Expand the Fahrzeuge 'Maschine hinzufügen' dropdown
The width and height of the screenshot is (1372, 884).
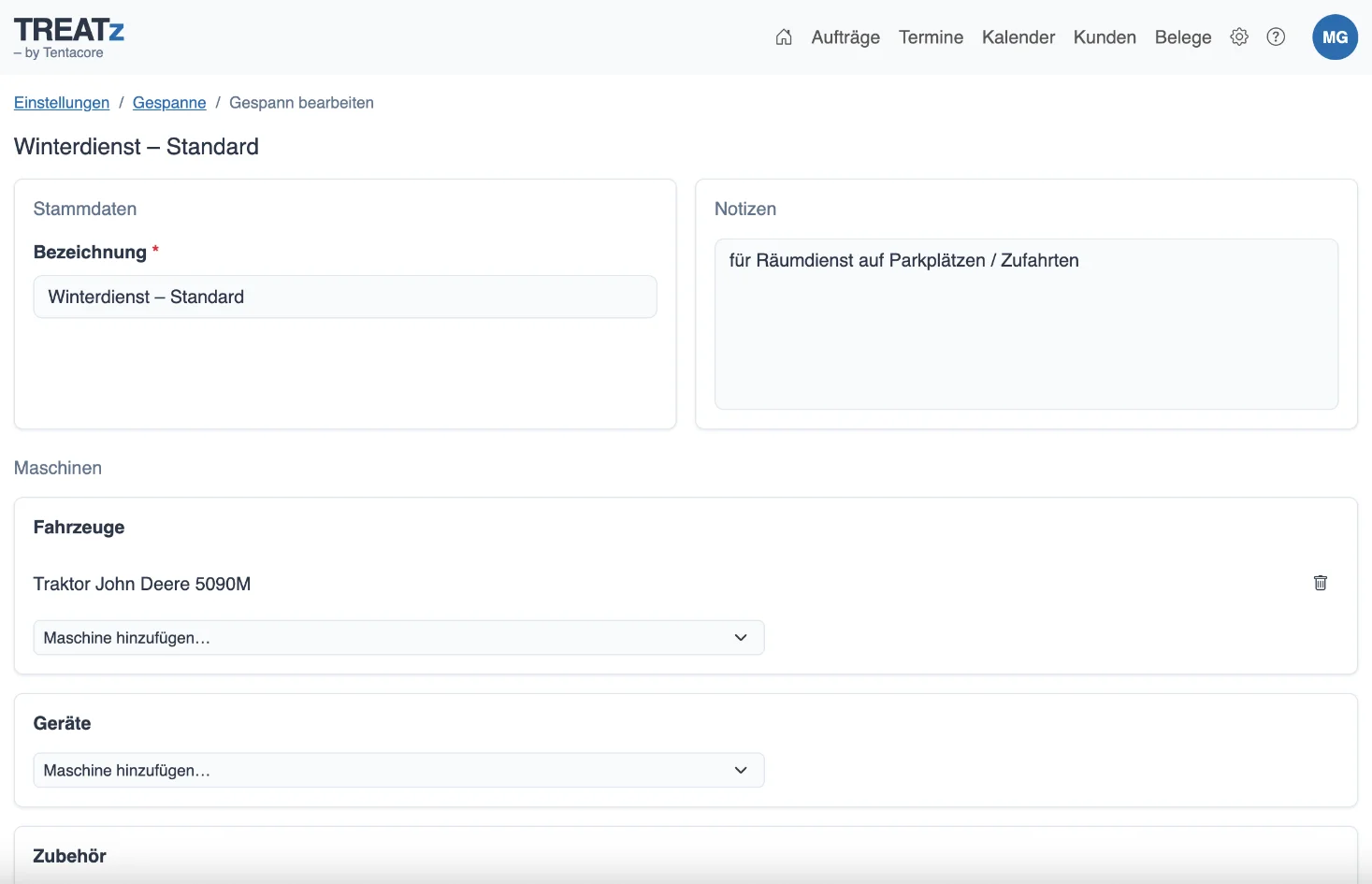click(398, 638)
